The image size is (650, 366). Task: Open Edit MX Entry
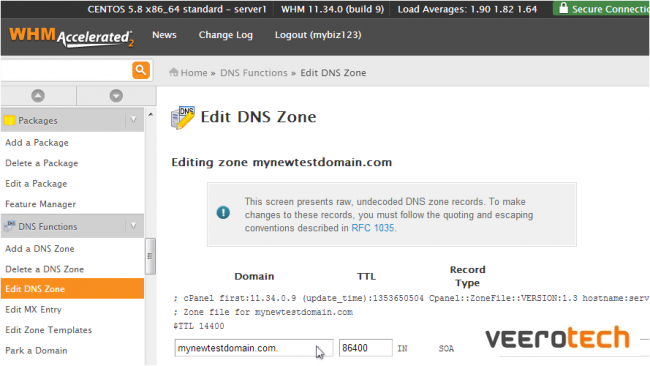(33, 310)
